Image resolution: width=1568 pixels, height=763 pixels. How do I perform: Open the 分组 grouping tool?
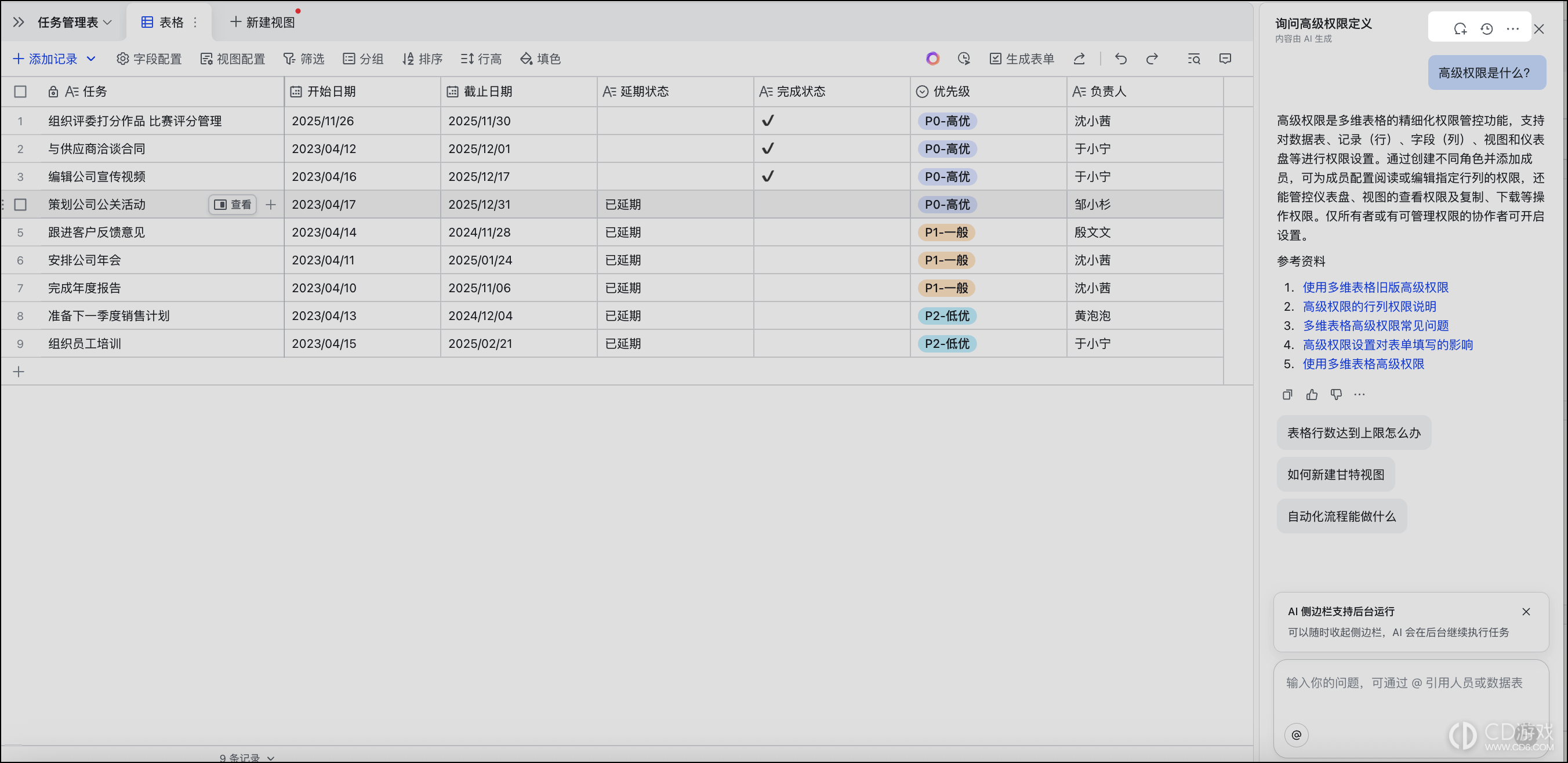[363, 59]
